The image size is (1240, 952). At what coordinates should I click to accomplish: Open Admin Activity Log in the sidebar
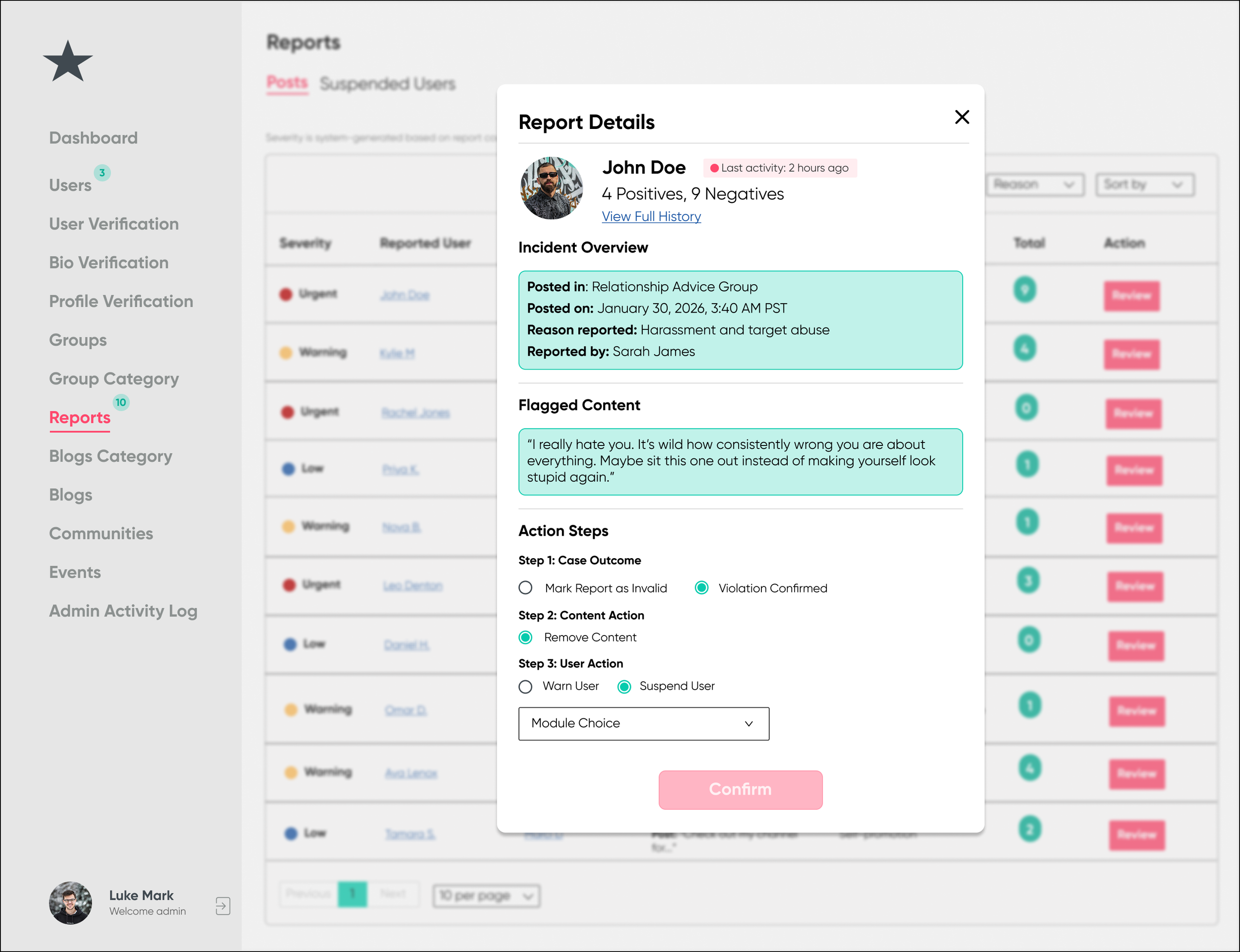pos(123,611)
